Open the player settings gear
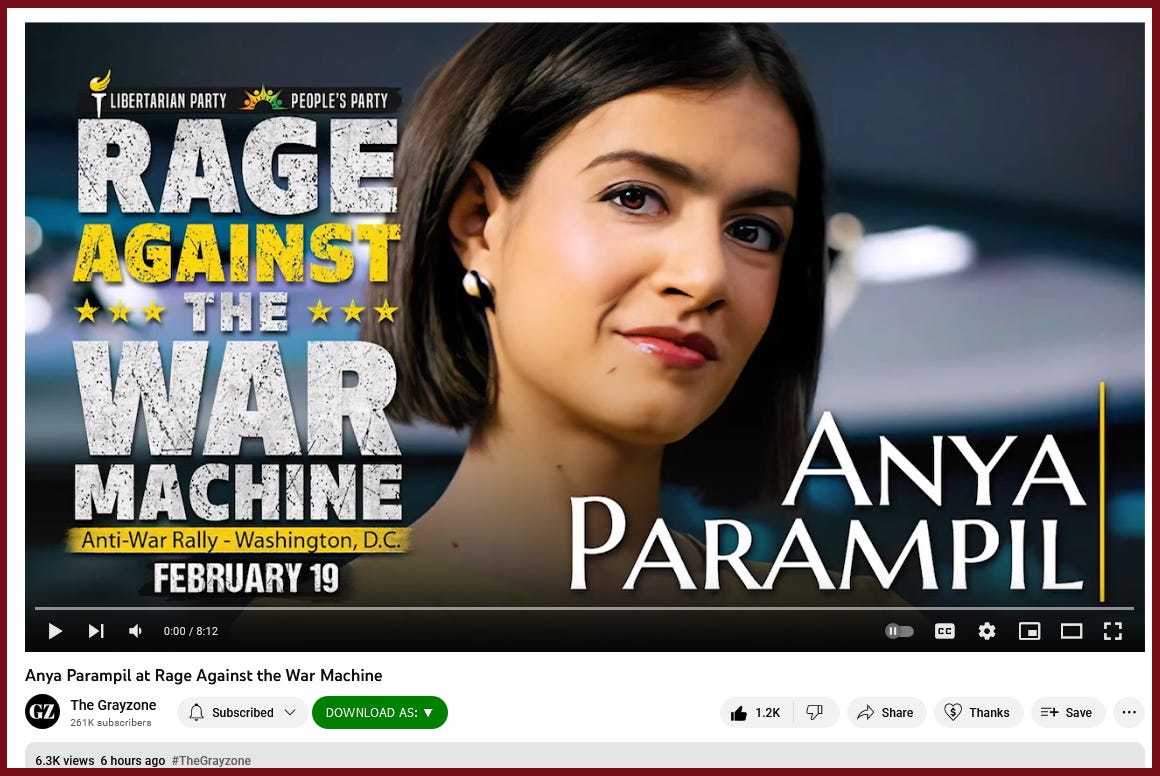 tap(987, 631)
